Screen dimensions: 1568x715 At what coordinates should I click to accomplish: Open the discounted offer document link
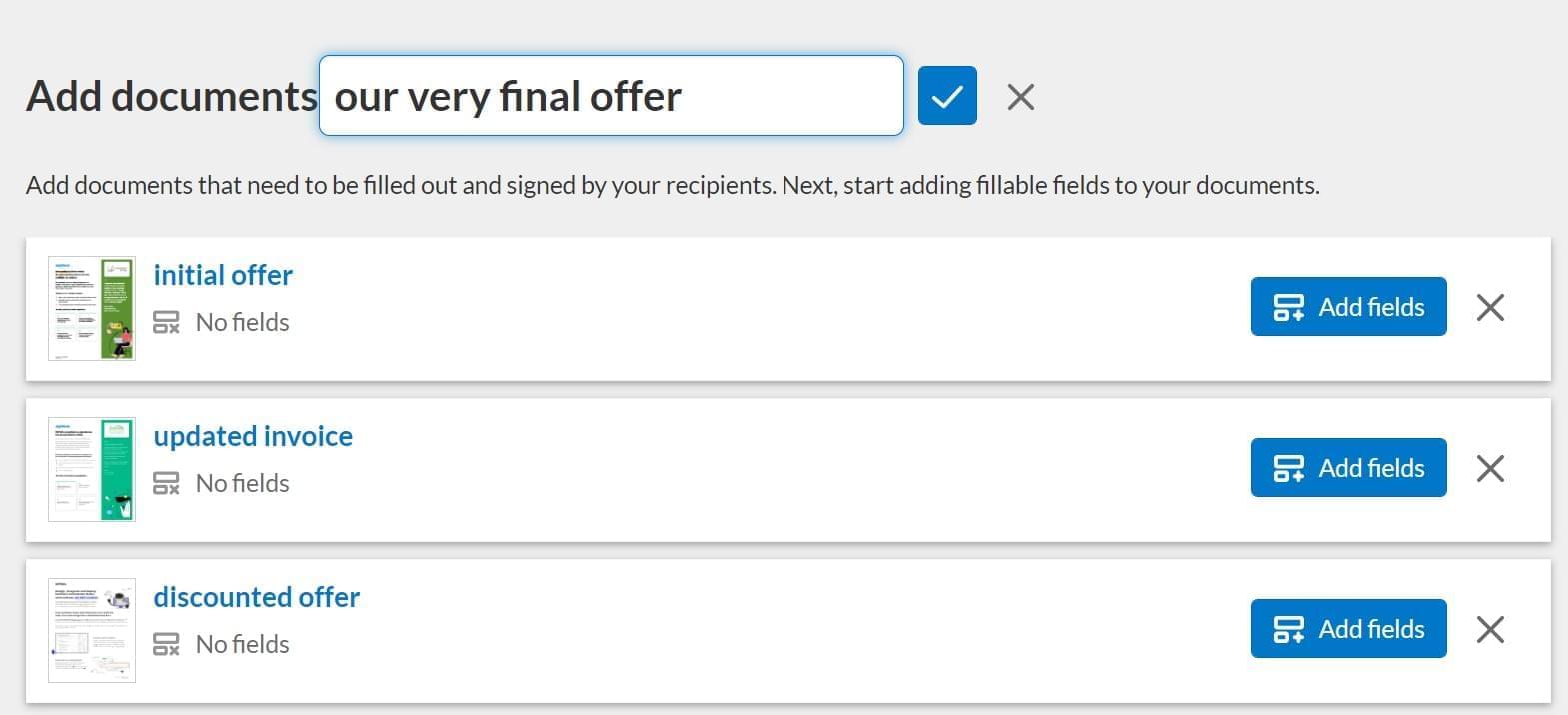click(x=256, y=597)
